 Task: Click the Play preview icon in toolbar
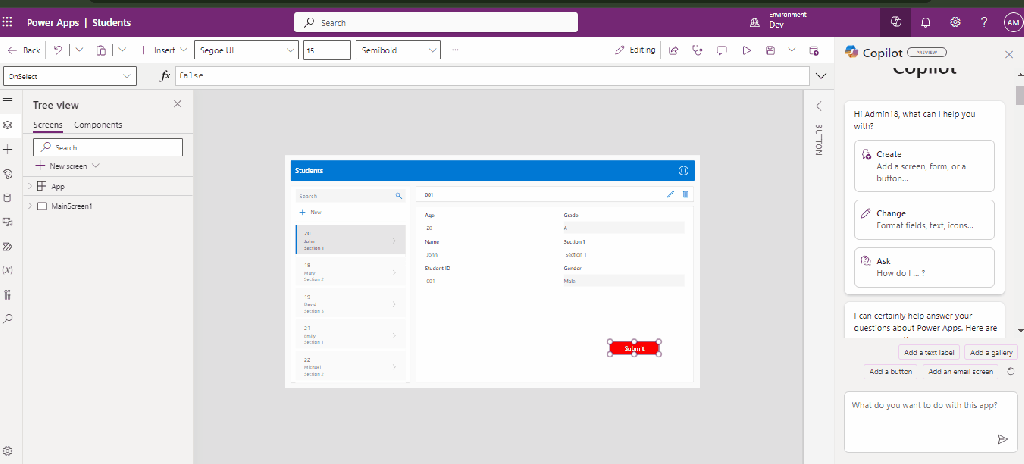[x=746, y=50]
